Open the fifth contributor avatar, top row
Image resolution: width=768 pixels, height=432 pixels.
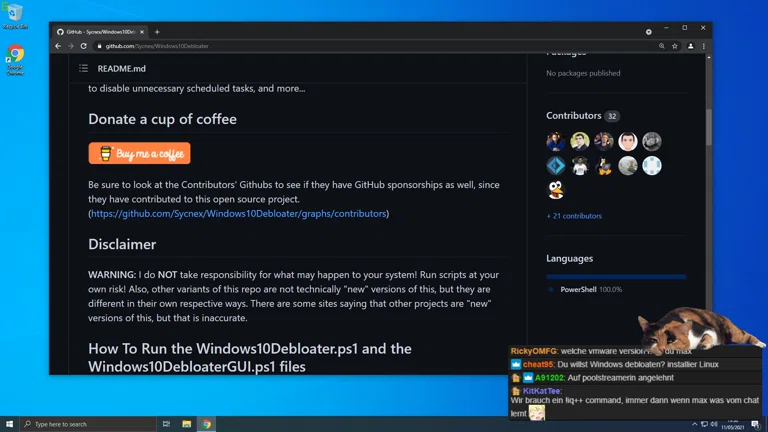click(x=651, y=141)
